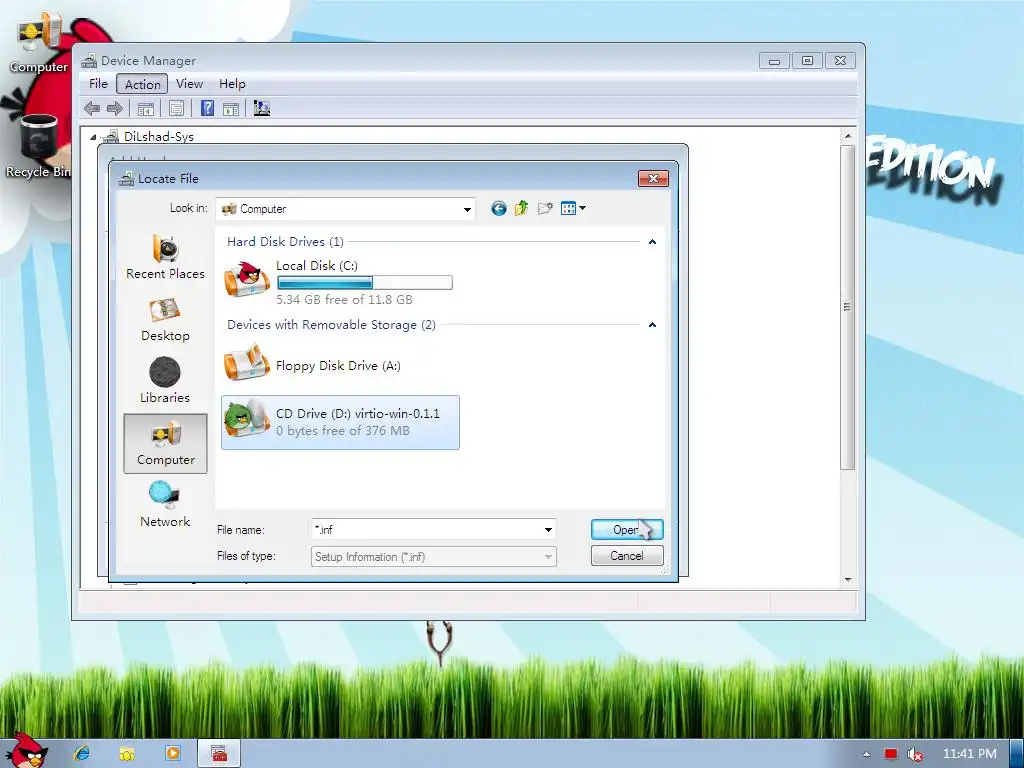Open the File name dropdown arrow
The height and width of the screenshot is (768, 1024).
coord(548,530)
